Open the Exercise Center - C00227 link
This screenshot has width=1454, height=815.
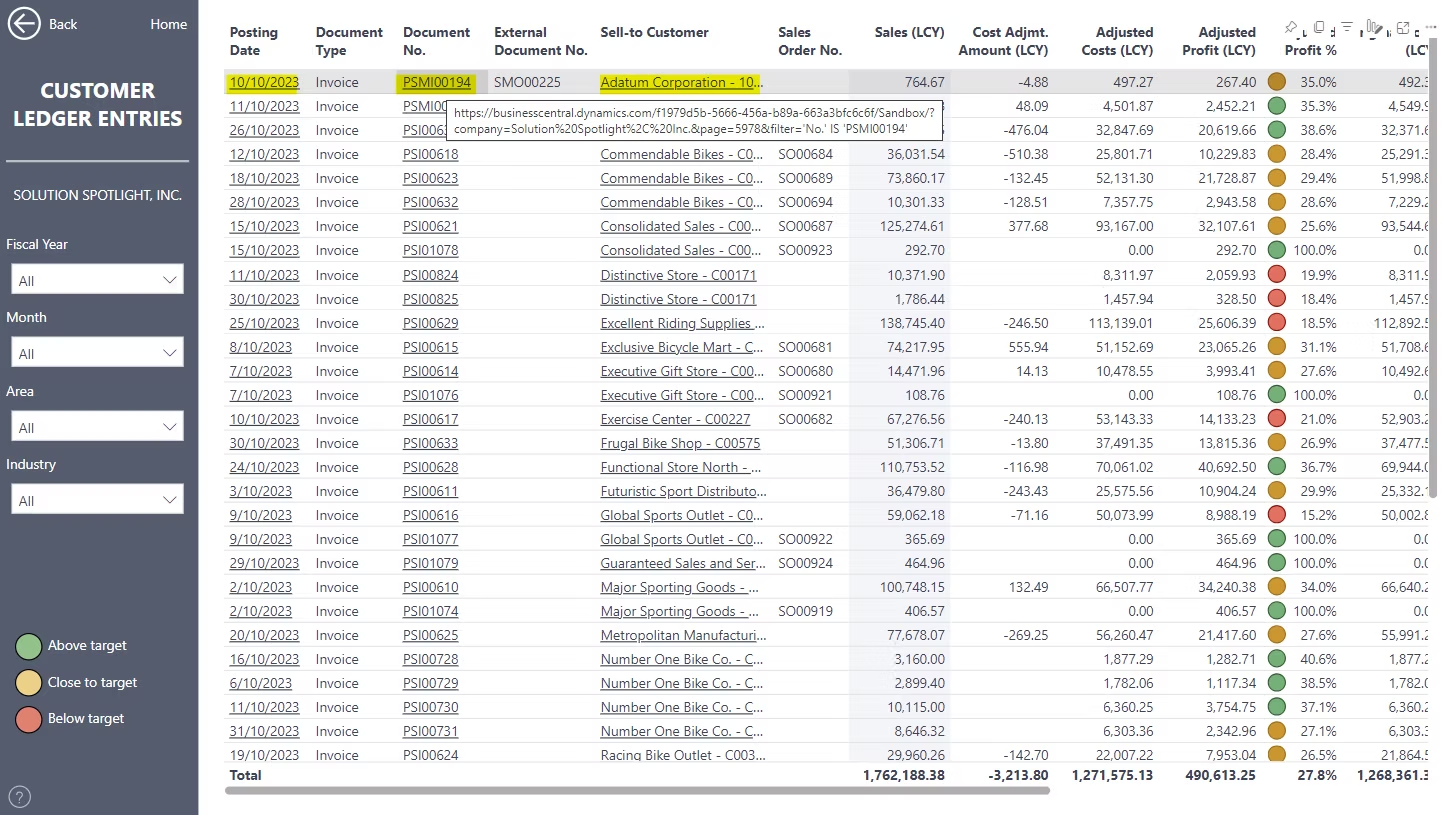675,419
